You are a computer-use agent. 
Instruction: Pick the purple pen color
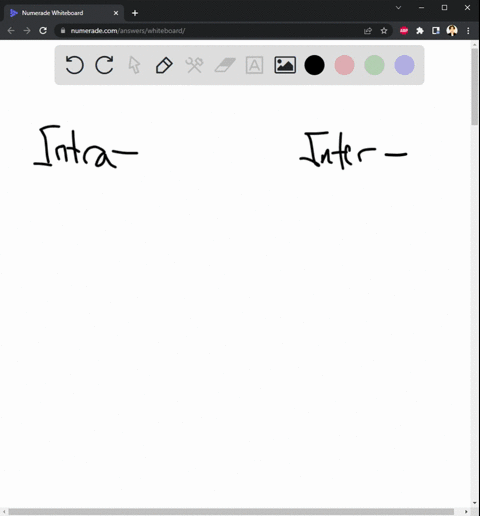[x=404, y=65]
